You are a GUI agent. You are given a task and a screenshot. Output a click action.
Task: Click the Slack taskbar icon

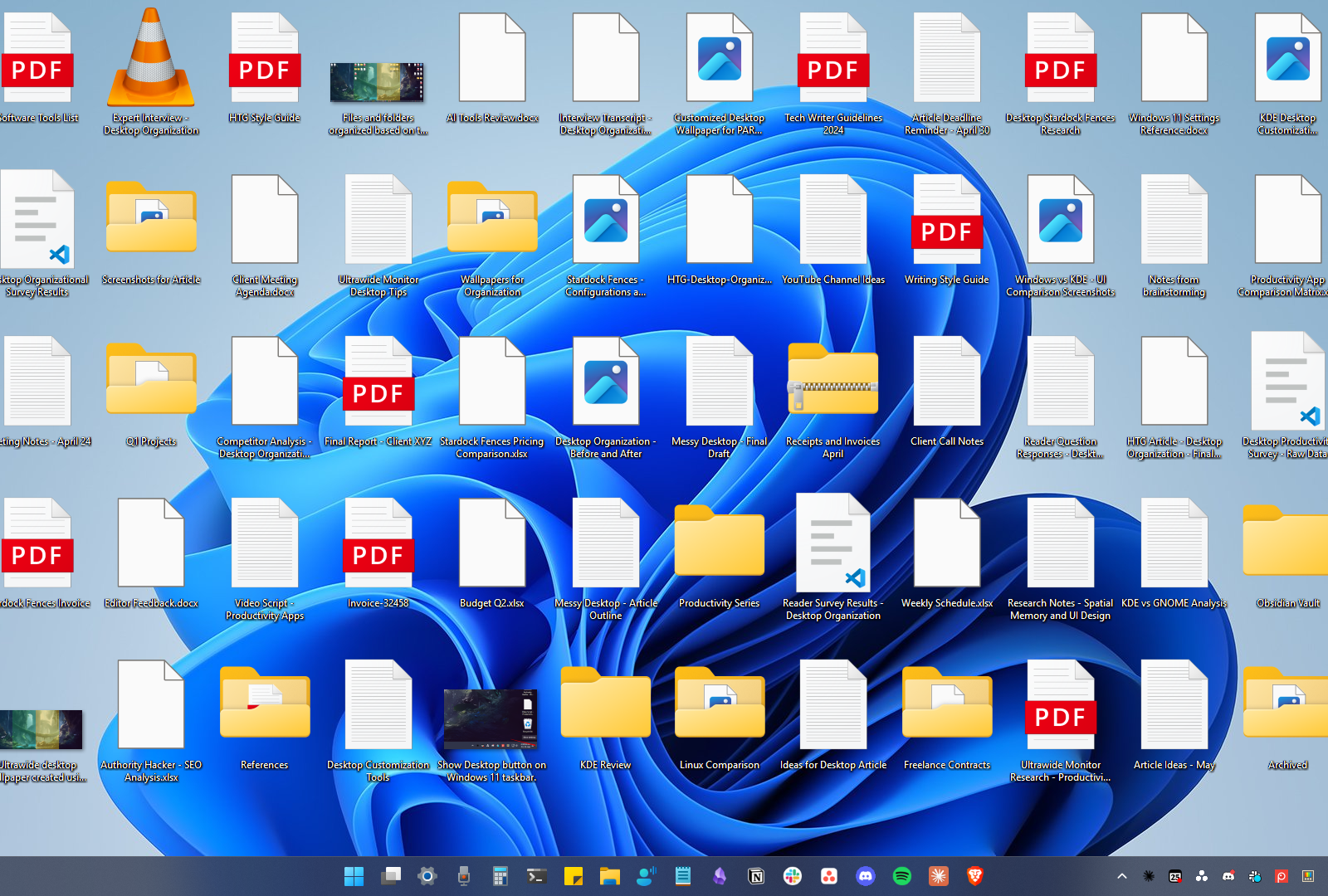(793, 876)
